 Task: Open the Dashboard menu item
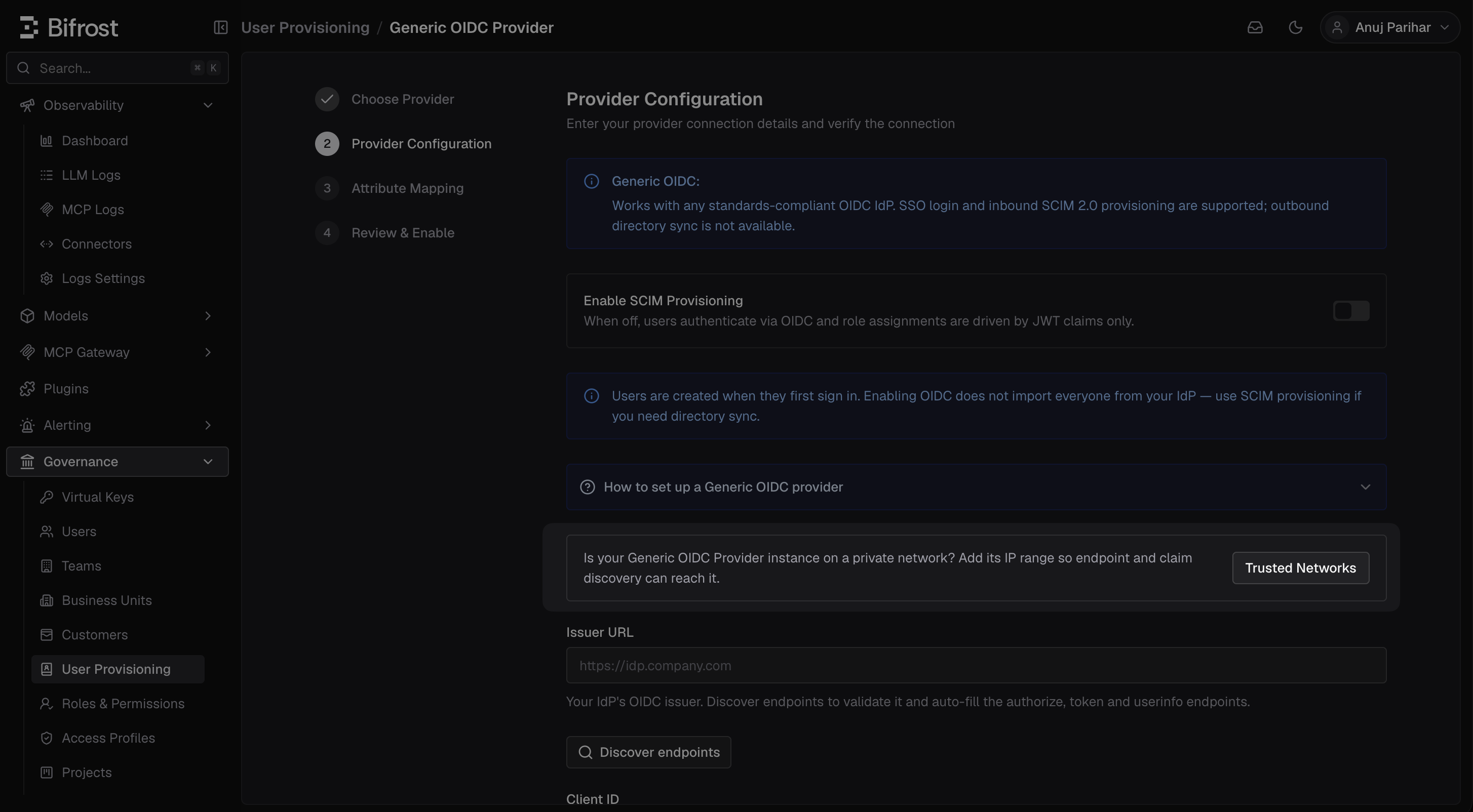coord(118,141)
